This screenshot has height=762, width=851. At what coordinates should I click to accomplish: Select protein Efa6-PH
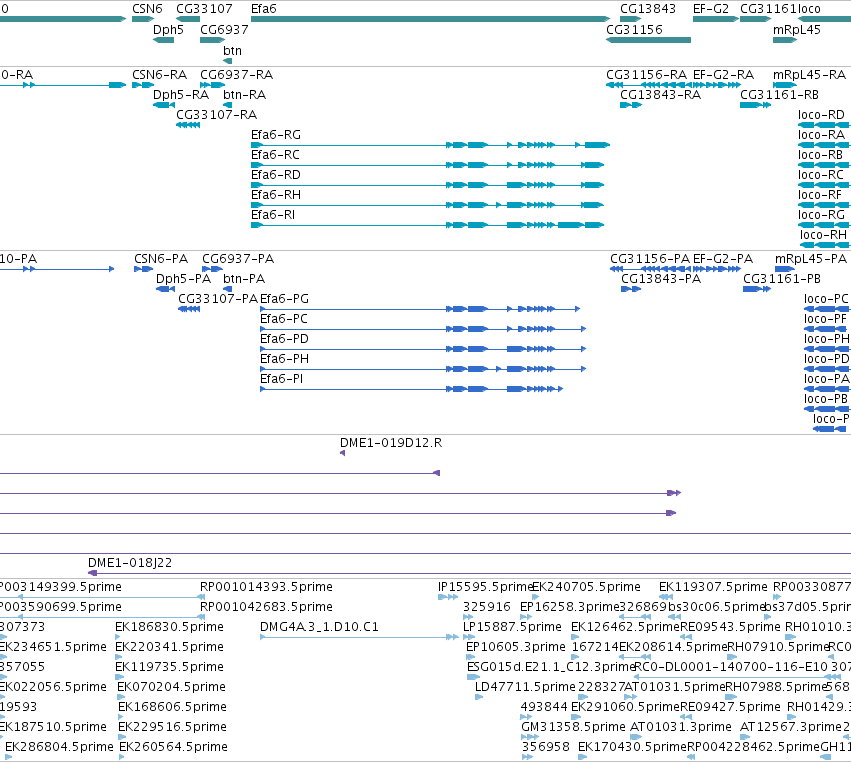[284, 359]
